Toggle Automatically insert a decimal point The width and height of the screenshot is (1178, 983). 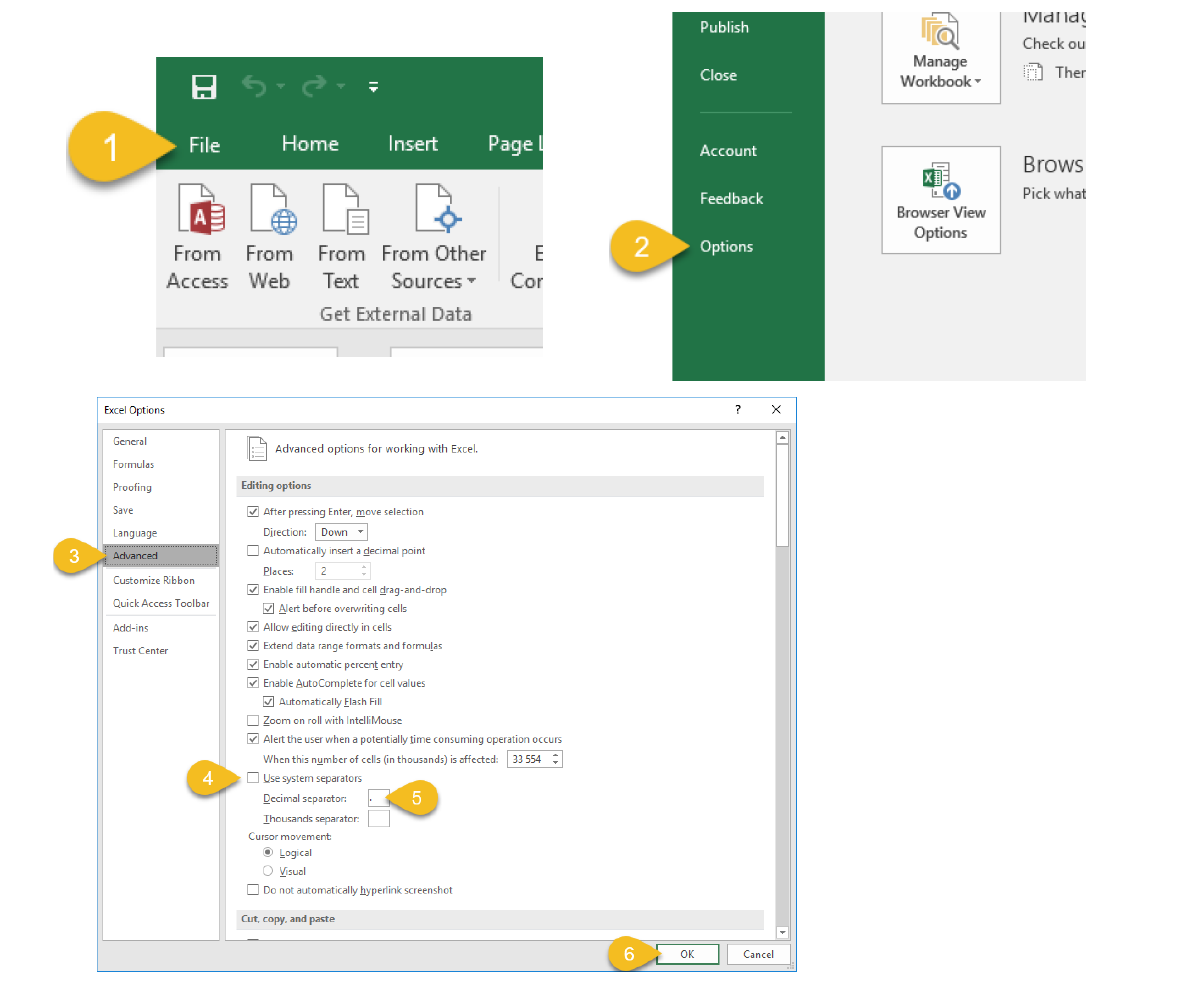click(253, 551)
